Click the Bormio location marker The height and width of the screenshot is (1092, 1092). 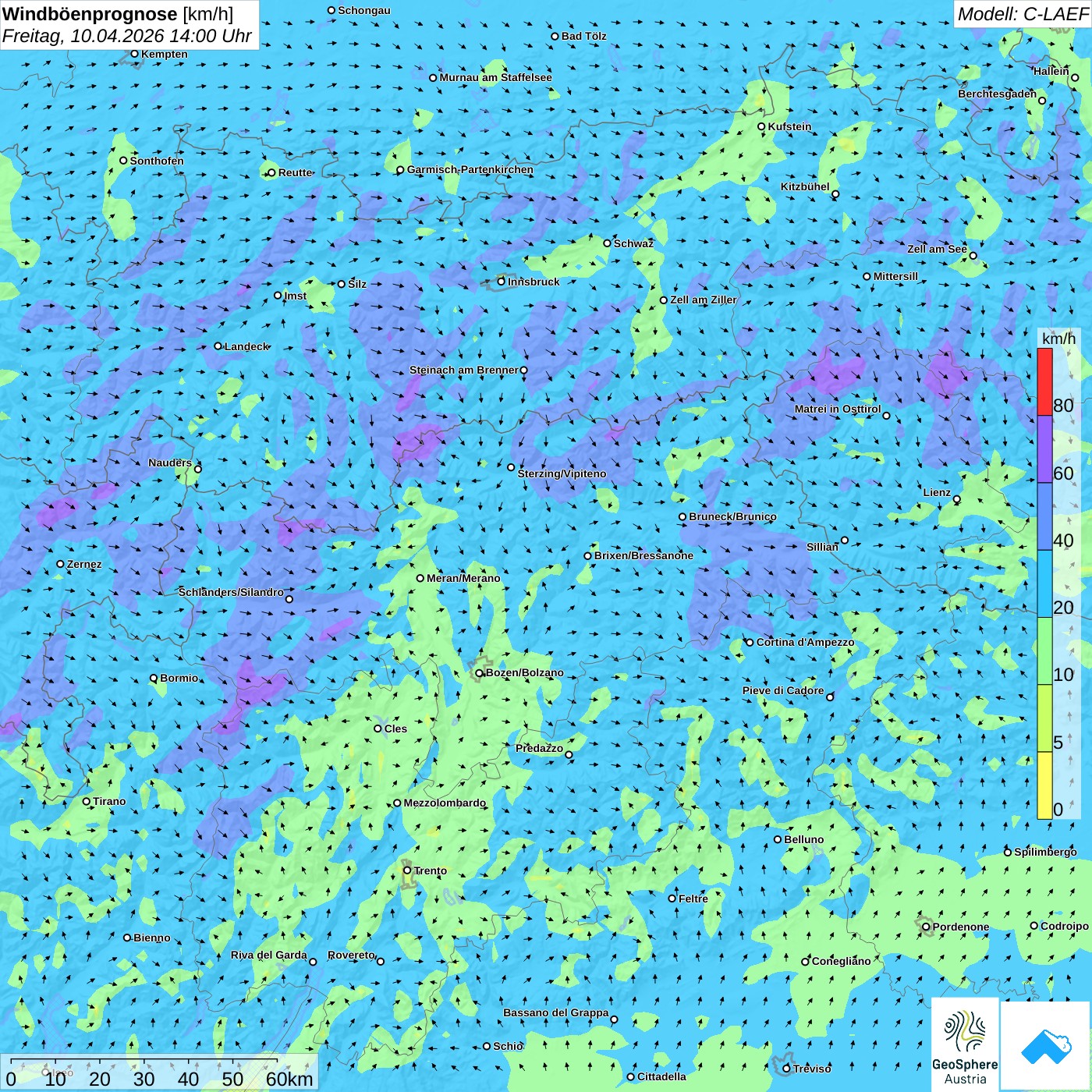154,679
